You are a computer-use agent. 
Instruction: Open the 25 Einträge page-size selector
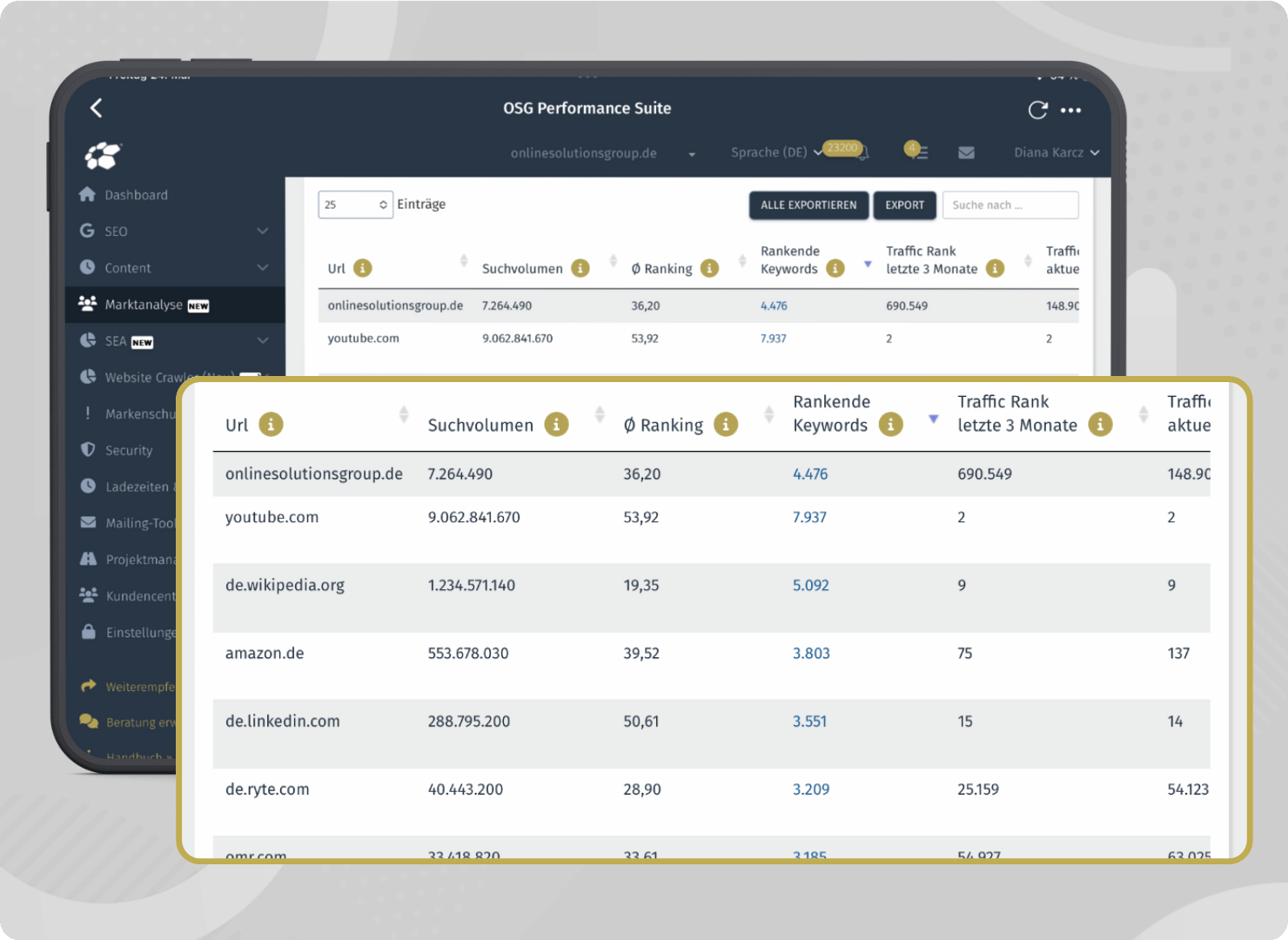pyautogui.click(x=356, y=205)
